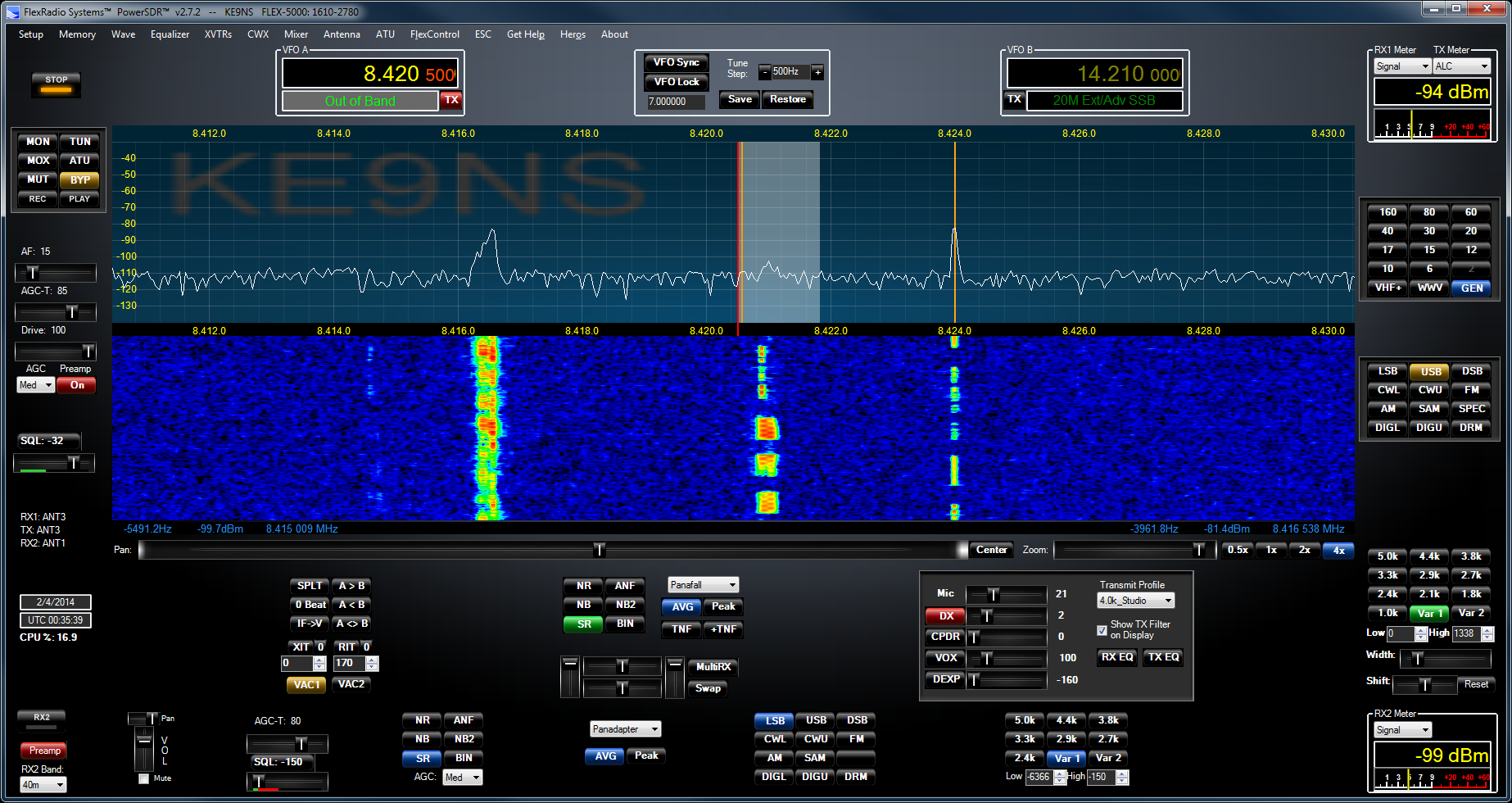Switch RX1 mode to DIGU

(x=1429, y=428)
